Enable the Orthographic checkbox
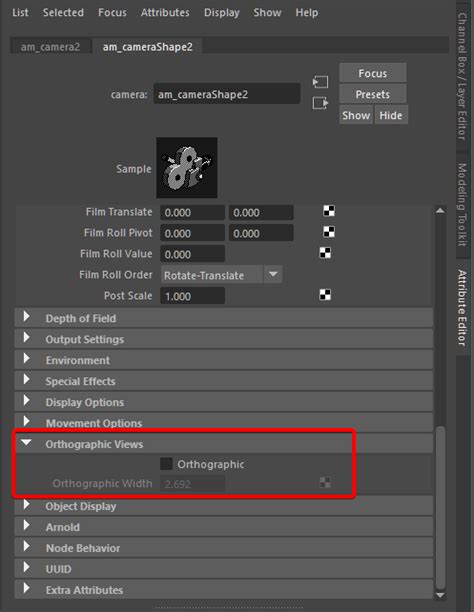Screen dimensions: 474x612 point(166,464)
